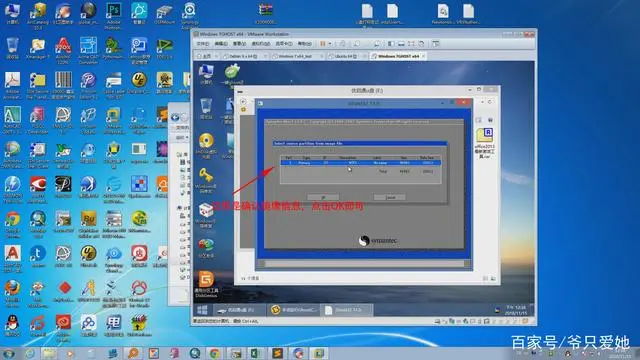Click guest Start button in VM taskbar
The image size is (640, 360).
pos(202,310)
